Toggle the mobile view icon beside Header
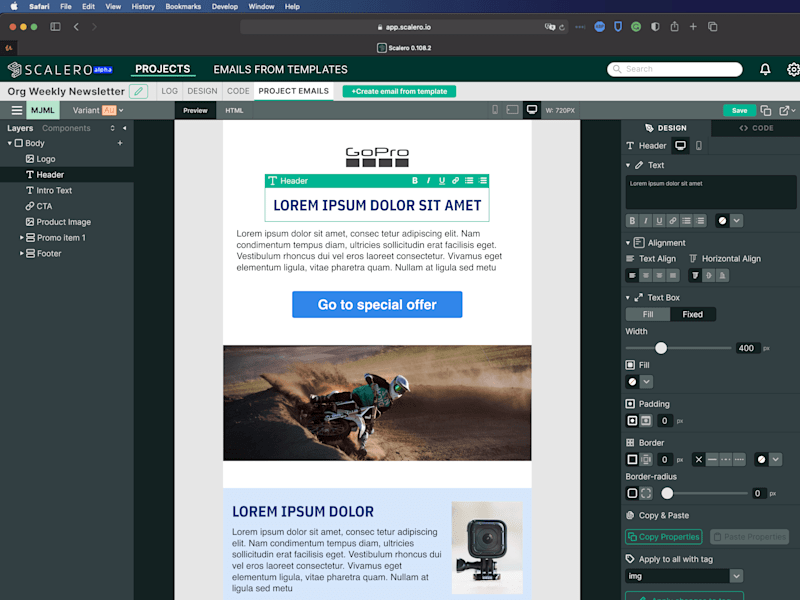The image size is (800, 600). point(698,146)
